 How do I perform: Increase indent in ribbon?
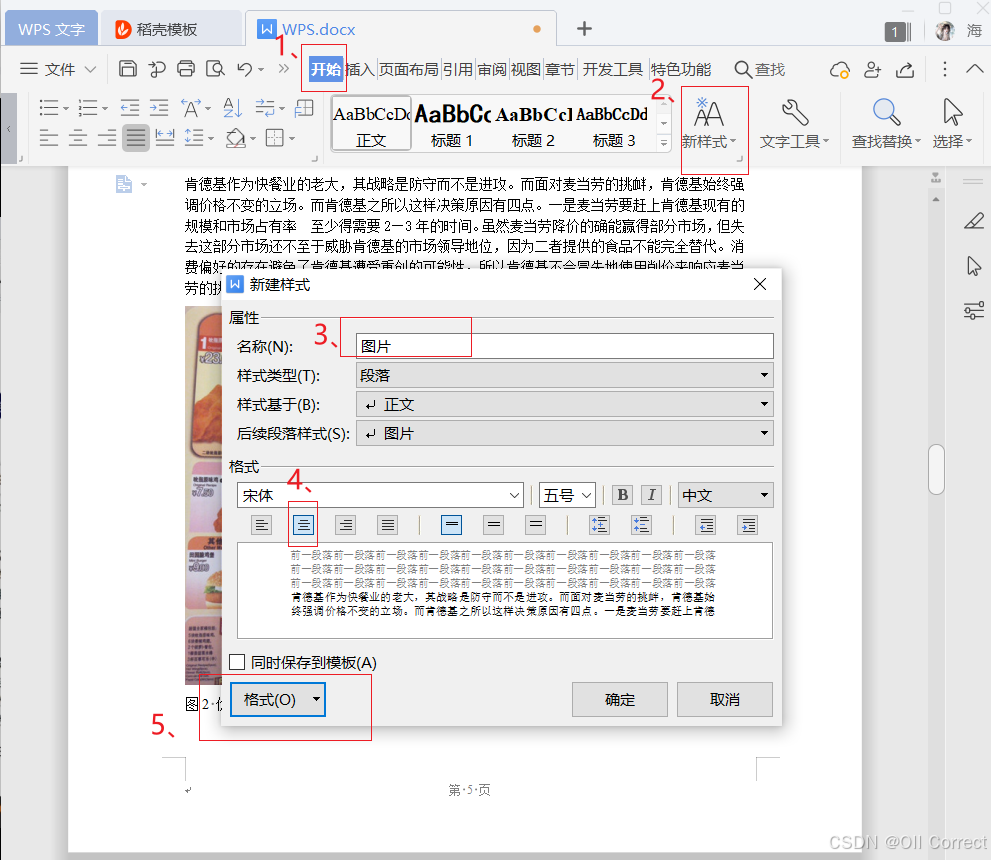pyautogui.click(x=159, y=108)
